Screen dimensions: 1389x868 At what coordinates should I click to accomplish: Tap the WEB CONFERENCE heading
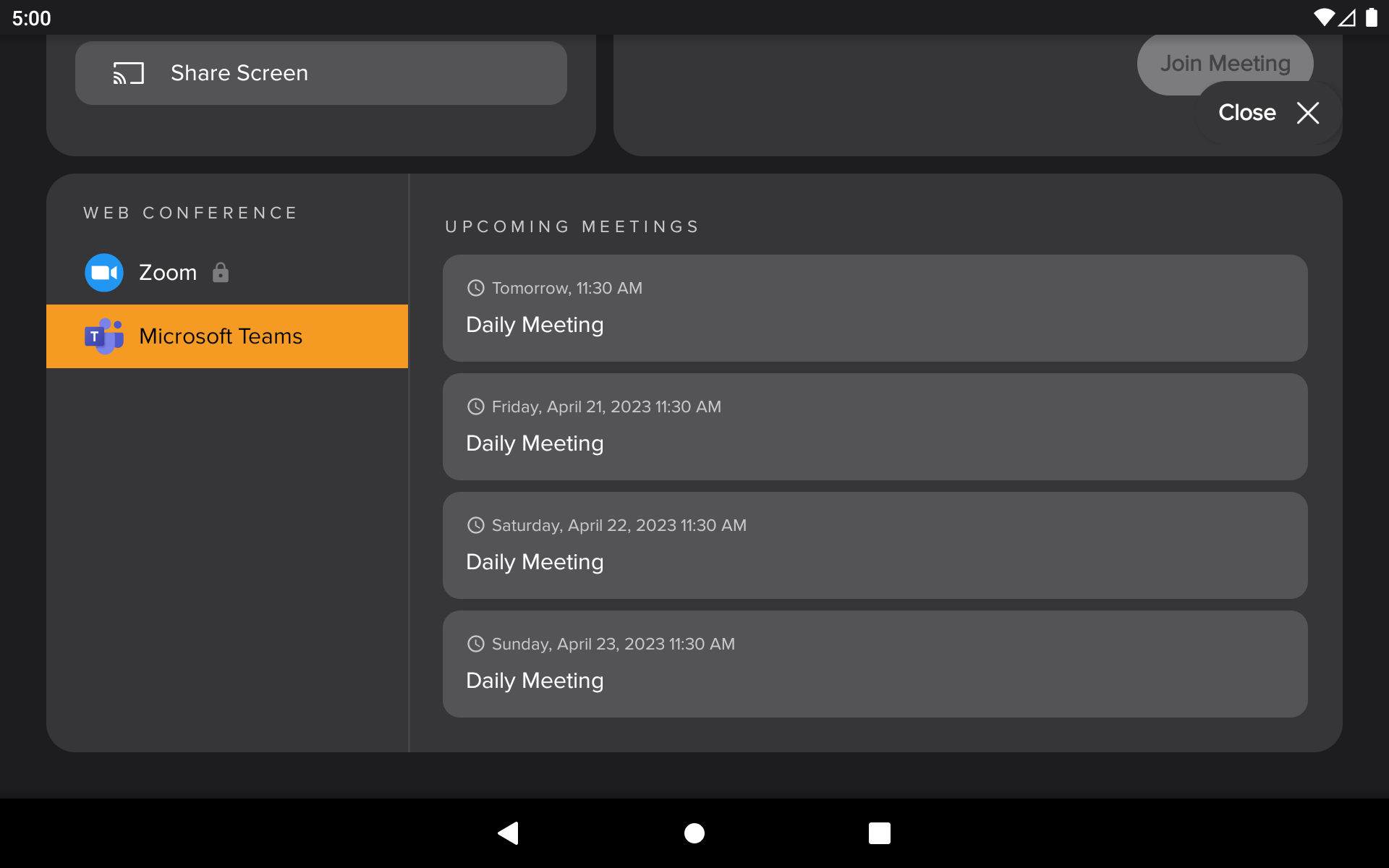click(x=191, y=213)
